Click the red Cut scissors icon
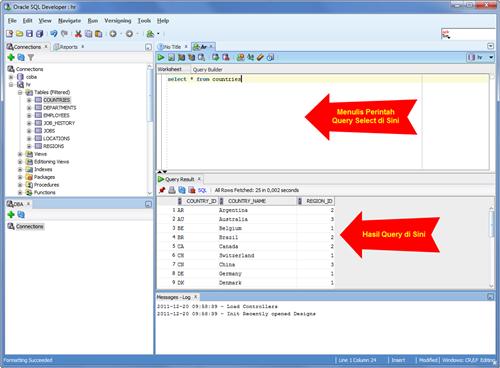The image size is (500, 368). point(78,34)
